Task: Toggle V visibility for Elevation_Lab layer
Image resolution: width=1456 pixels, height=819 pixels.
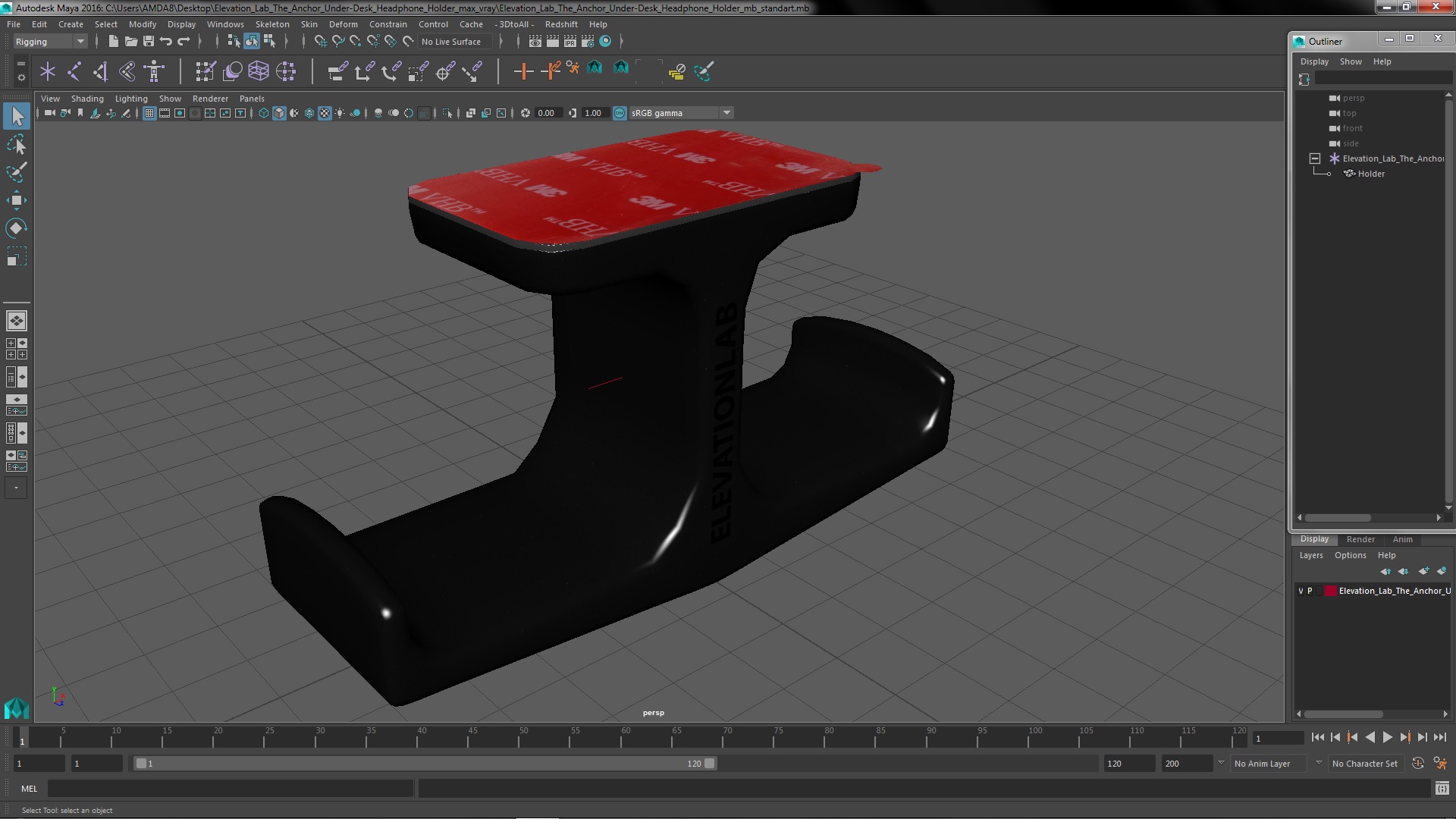Action: click(x=1301, y=591)
